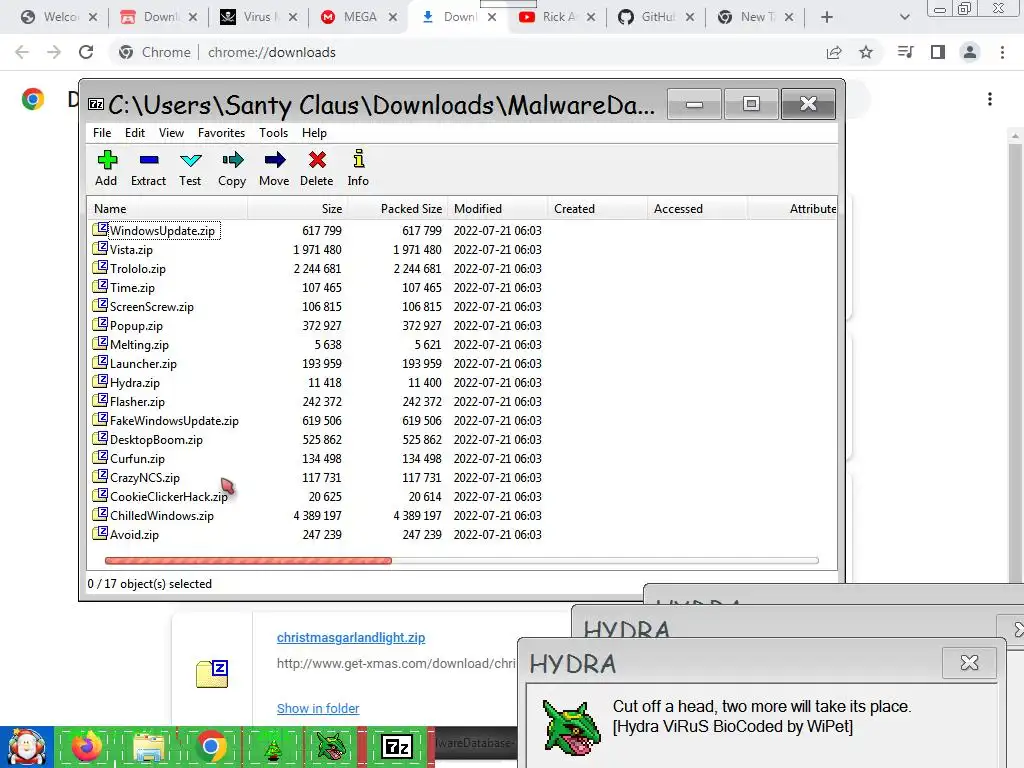The width and height of the screenshot is (1024, 768).
Task: Select FakeWindowsUpdate.zip entry
Action: 174,421
